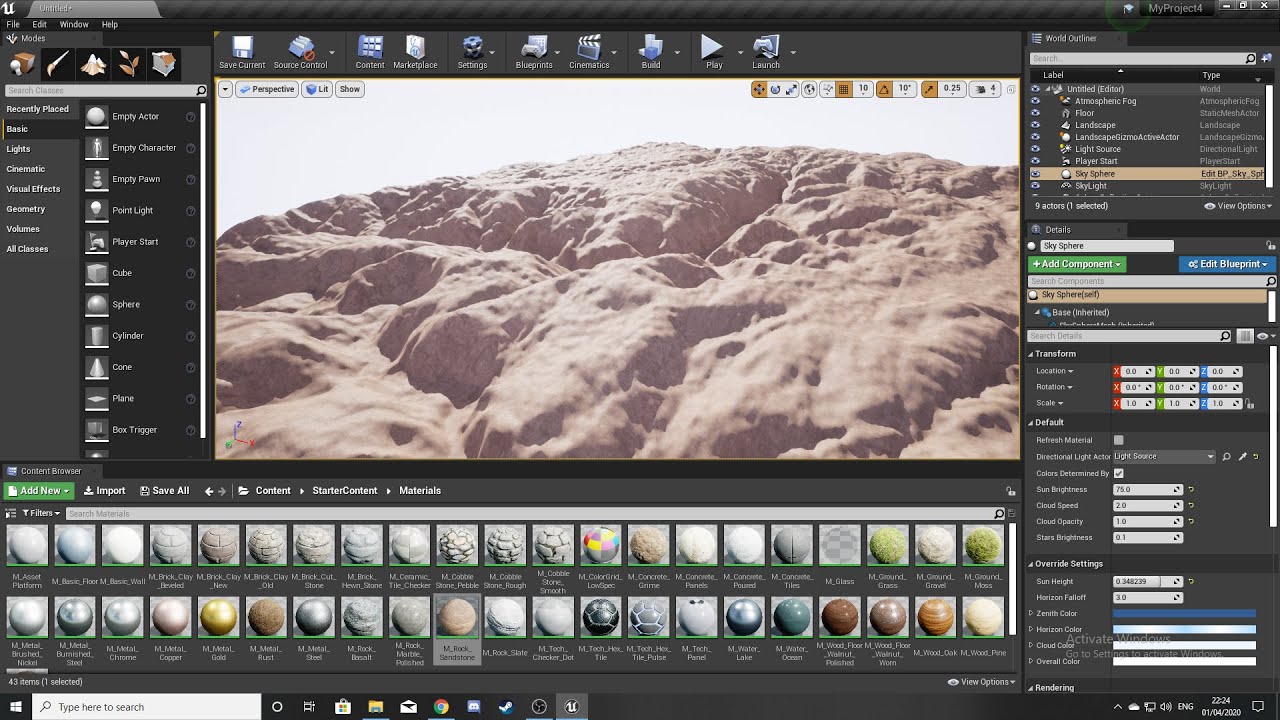Select the translate gizmo tool in viewport

(759, 89)
